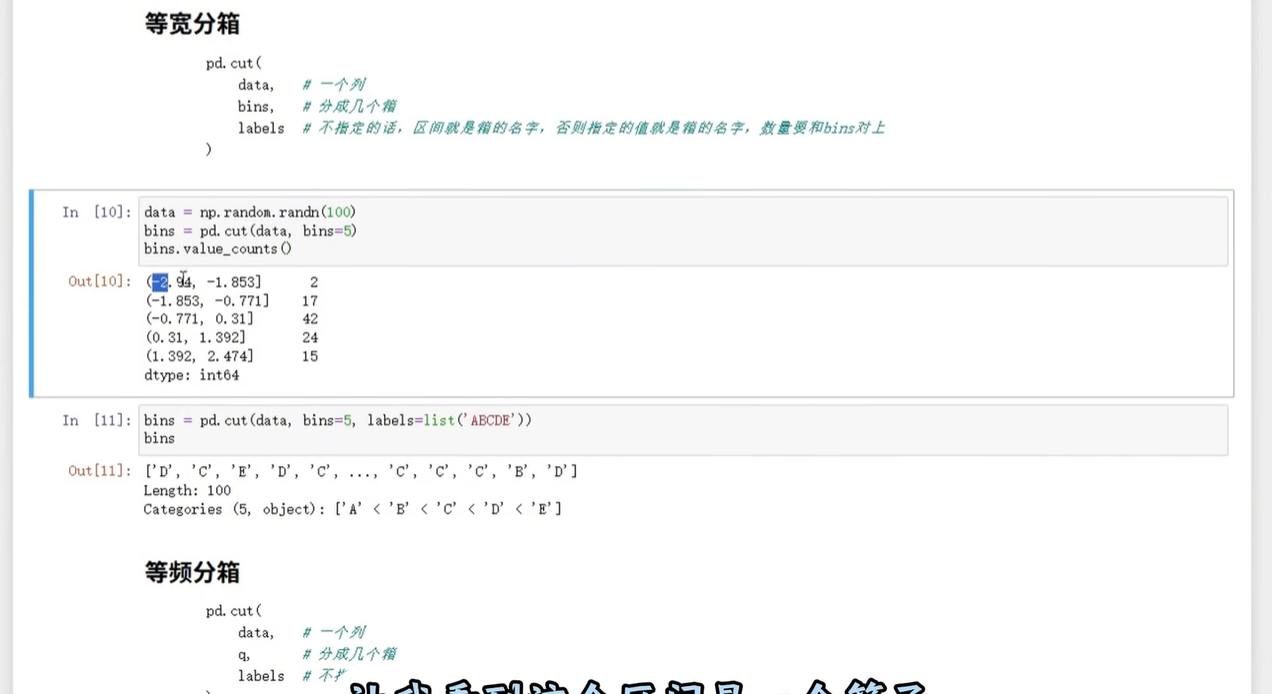This screenshot has width=1272, height=694.
Task: Click the comment # 一个列 under 等宽分箱
Action: coord(334,85)
